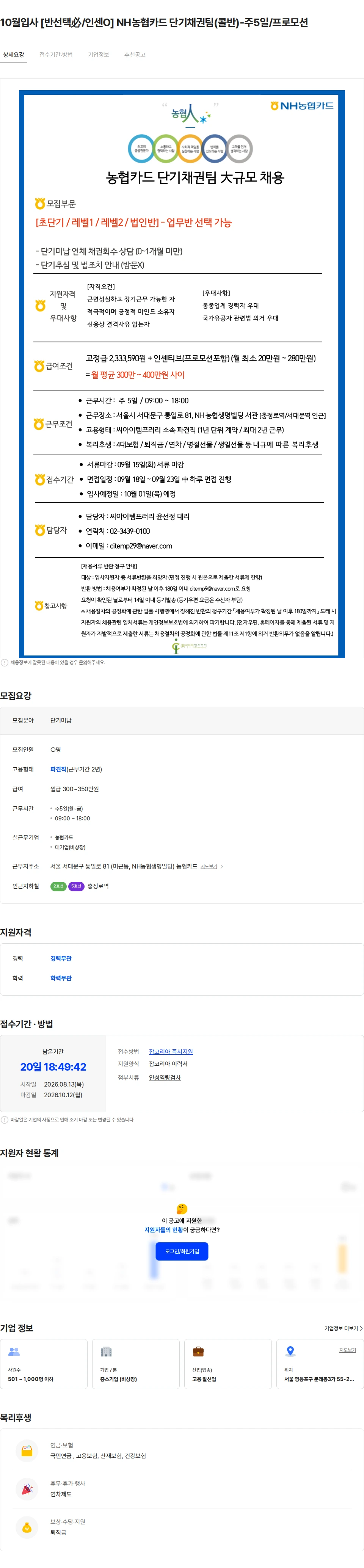The width and height of the screenshot is (364, 1568).
Task: Click the info icon beside 채용정보 notice
Action: tap(4, 662)
